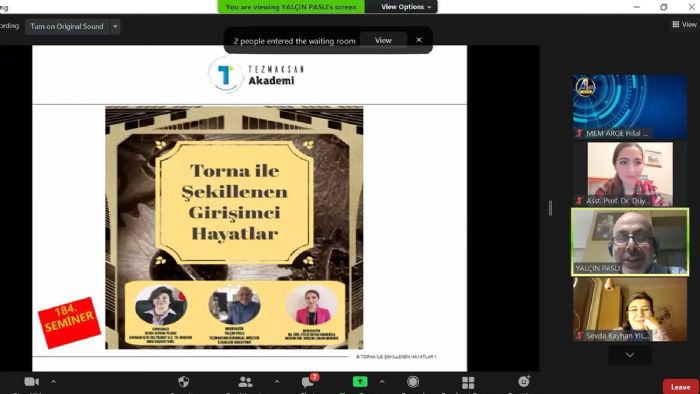700x394 pixels.
Task: Expand the Participants options caret
Action: (277, 382)
